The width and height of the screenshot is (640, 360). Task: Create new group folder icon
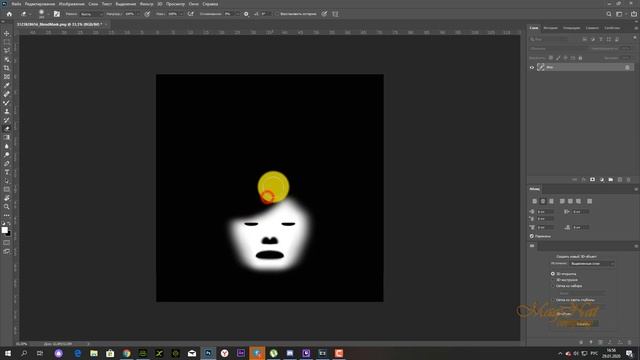611,180
